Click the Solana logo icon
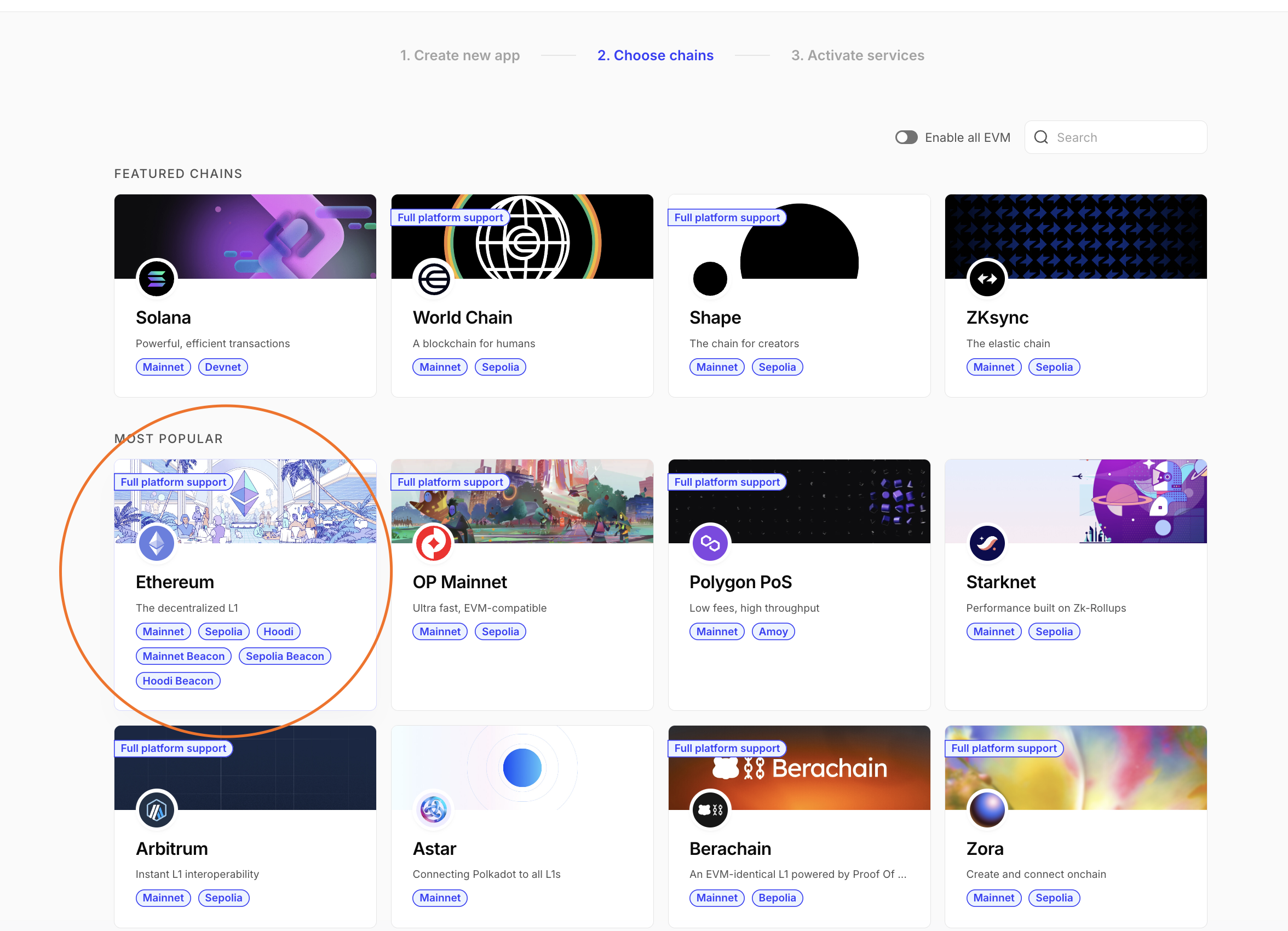The height and width of the screenshot is (931, 1288). 156,278
